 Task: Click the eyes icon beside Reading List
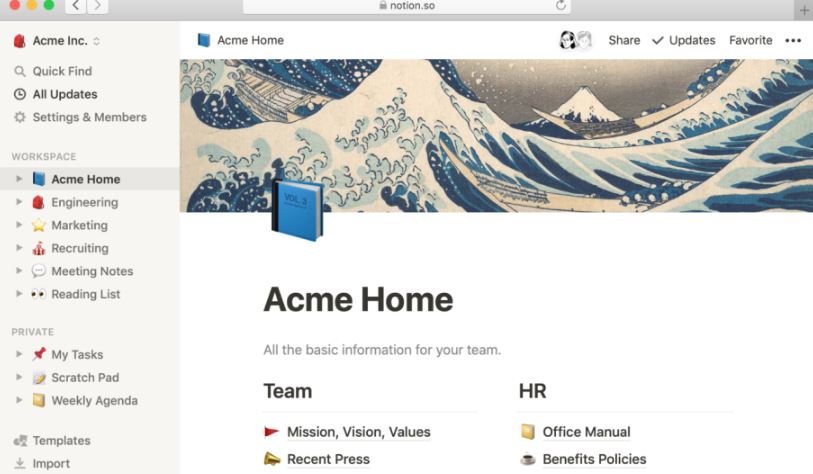pos(39,294)
